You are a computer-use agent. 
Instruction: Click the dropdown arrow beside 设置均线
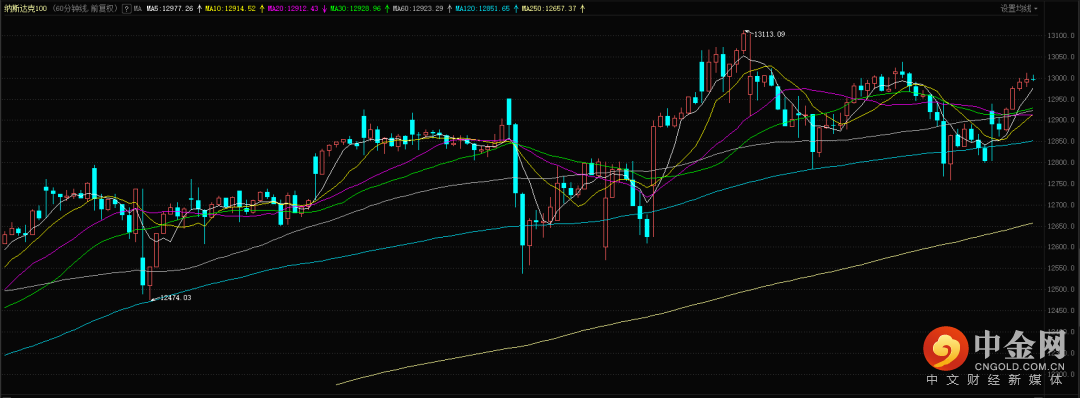(x=1036, y=9)
